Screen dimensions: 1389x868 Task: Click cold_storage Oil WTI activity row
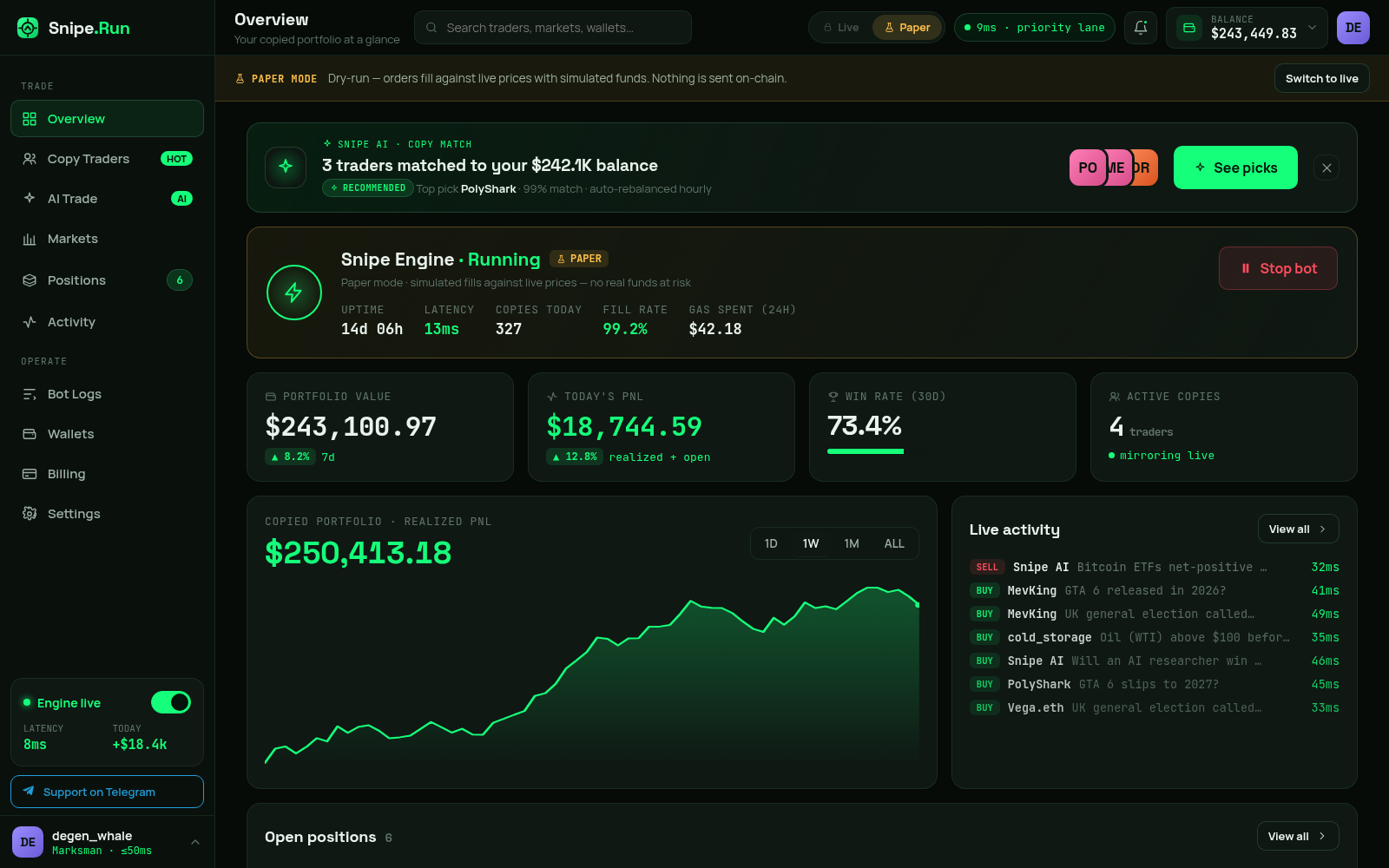[1154, 637]
